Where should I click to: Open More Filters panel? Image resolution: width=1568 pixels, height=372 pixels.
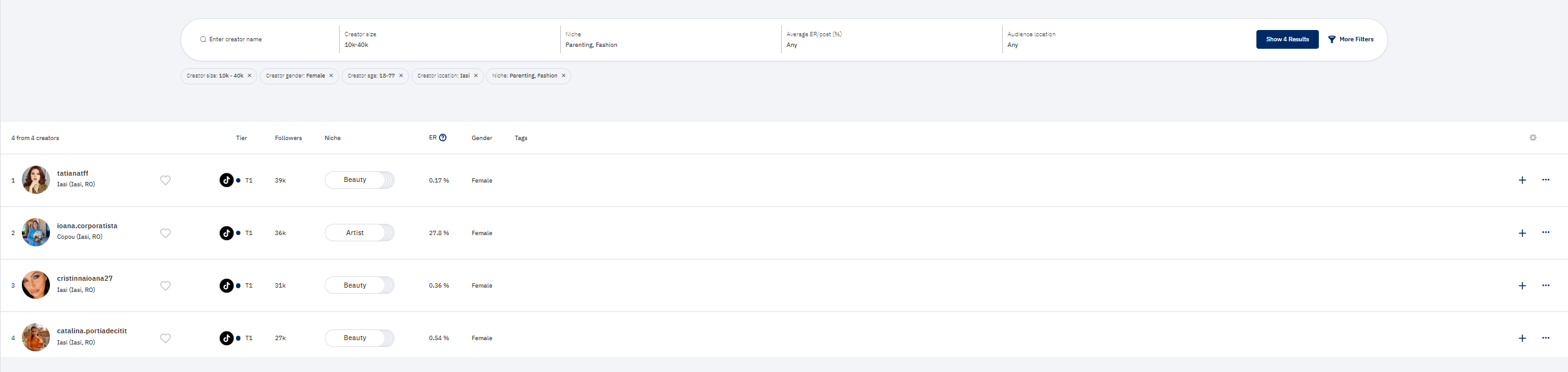click(x=1351, y=39)
